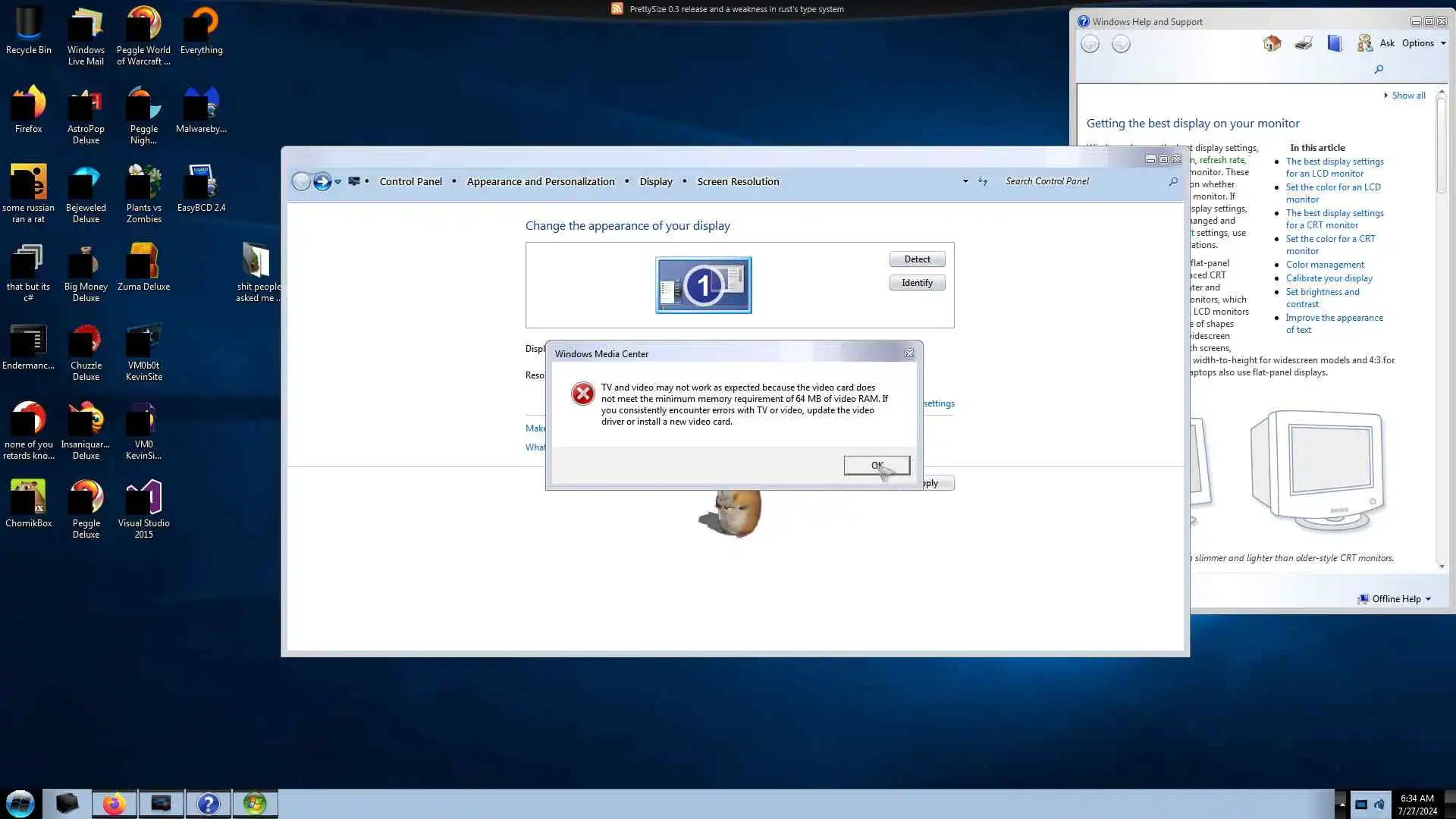Open address bar history dropdown arrow

point(965,181)
